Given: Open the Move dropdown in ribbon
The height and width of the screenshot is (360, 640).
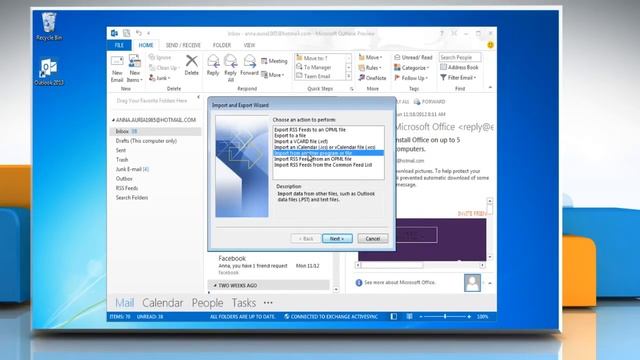Looking at the screenshot, I should click(370, 58).
